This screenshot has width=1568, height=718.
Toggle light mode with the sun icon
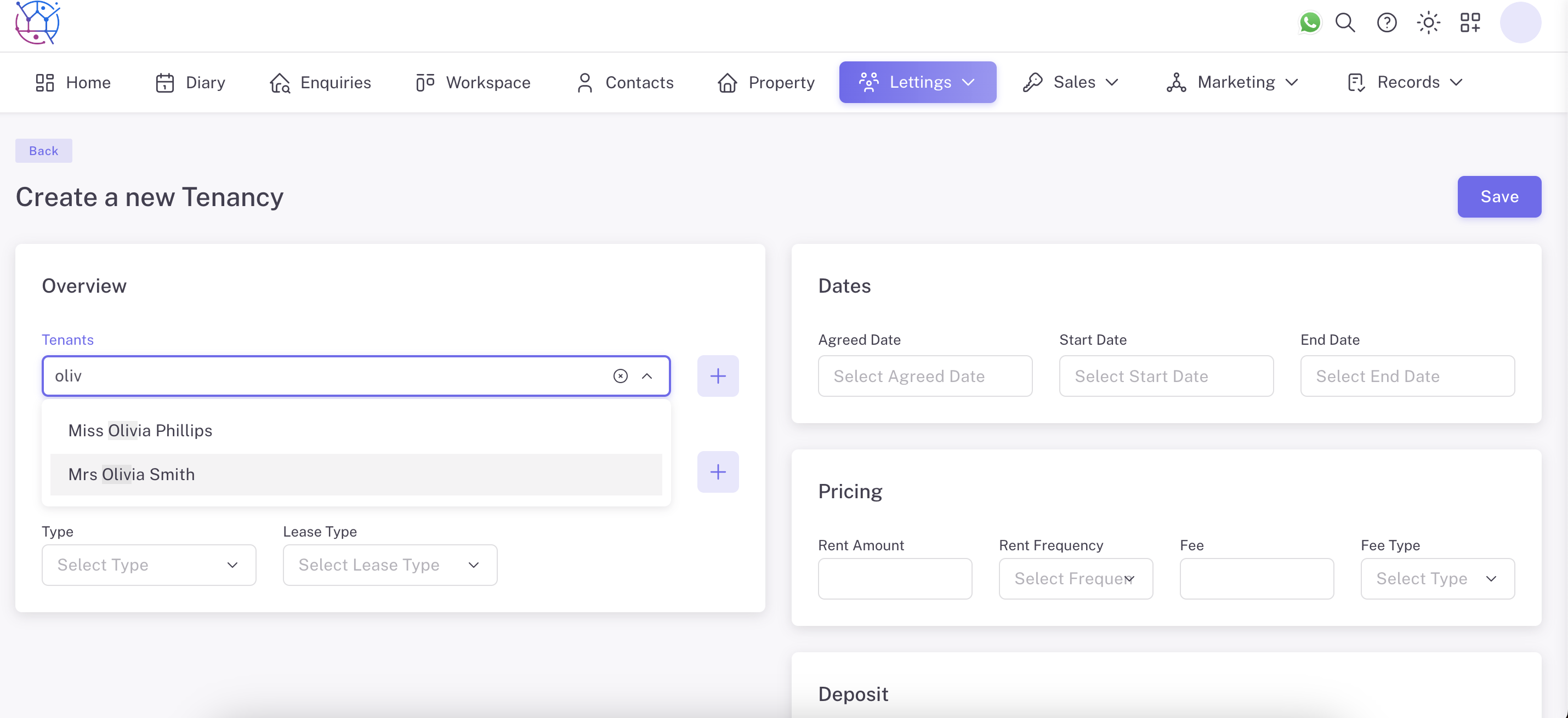coord(1428,22)
